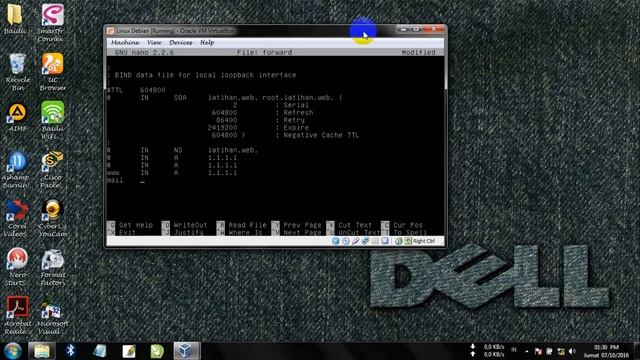Image resolution: width=640 pixels, height=360 pixels.
Task: Select the Acrobat Reader desktop shortcut
Action: (17, 315)
